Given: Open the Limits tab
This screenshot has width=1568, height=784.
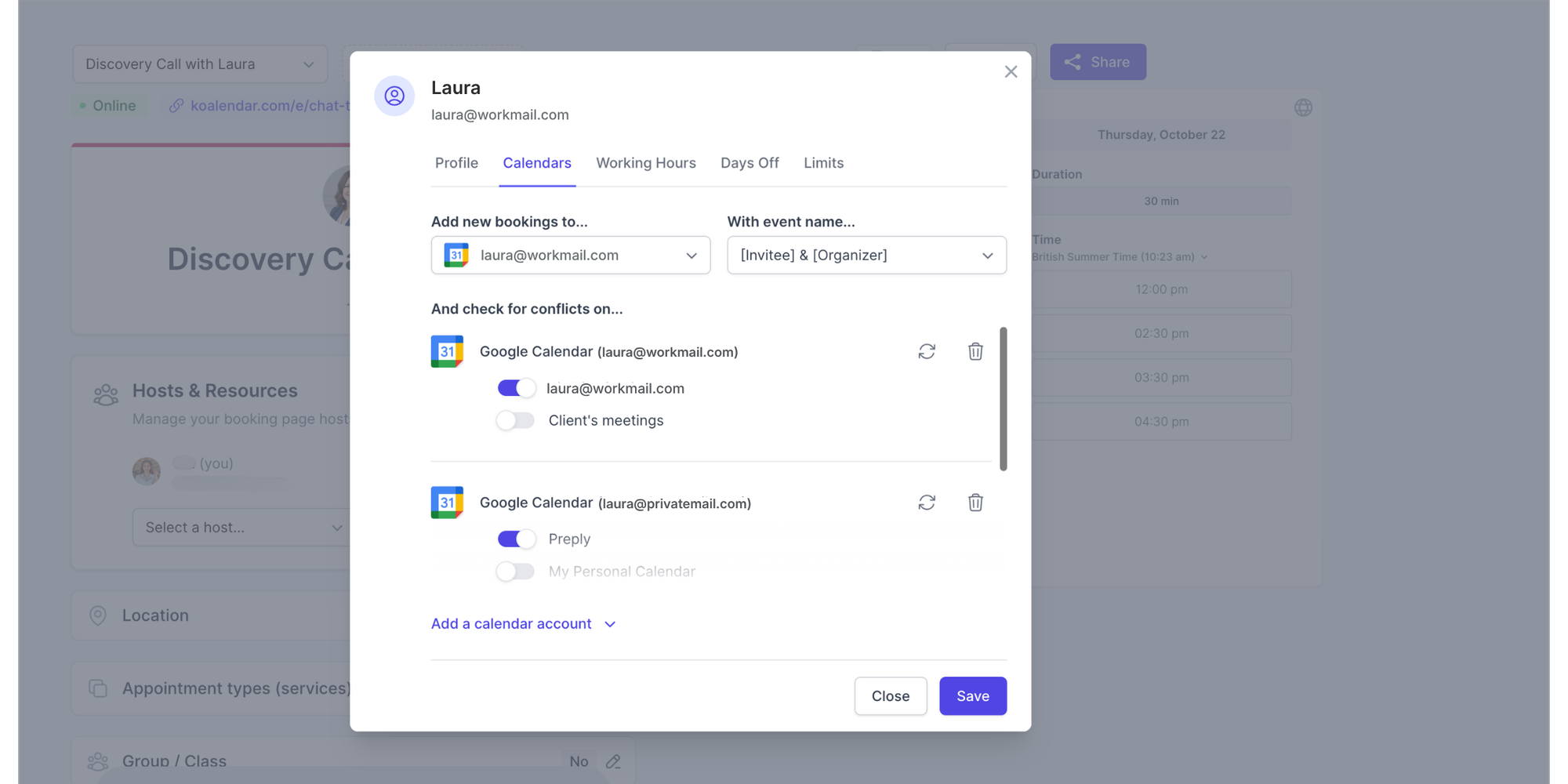Looking at the screenshot, I should (x=823, y=163).
